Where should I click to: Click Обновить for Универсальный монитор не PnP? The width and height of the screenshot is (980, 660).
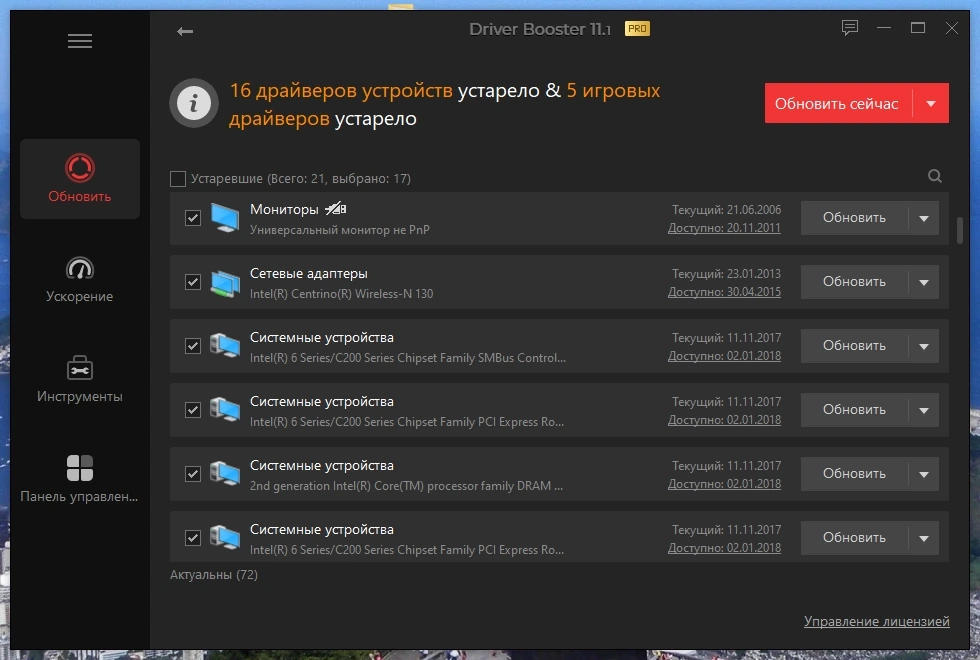[x=854, y=218]
